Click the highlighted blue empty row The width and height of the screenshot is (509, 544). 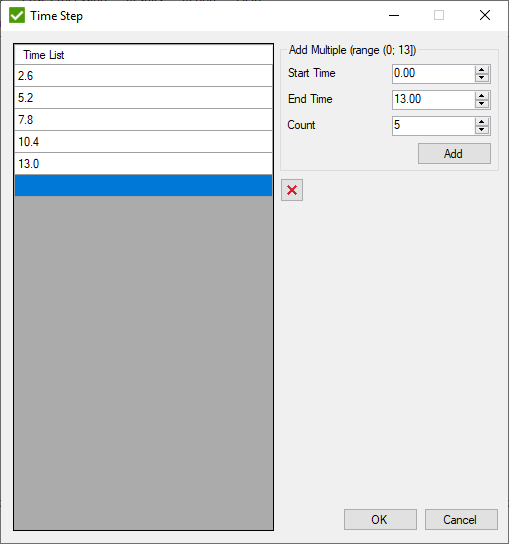point(143,186)
